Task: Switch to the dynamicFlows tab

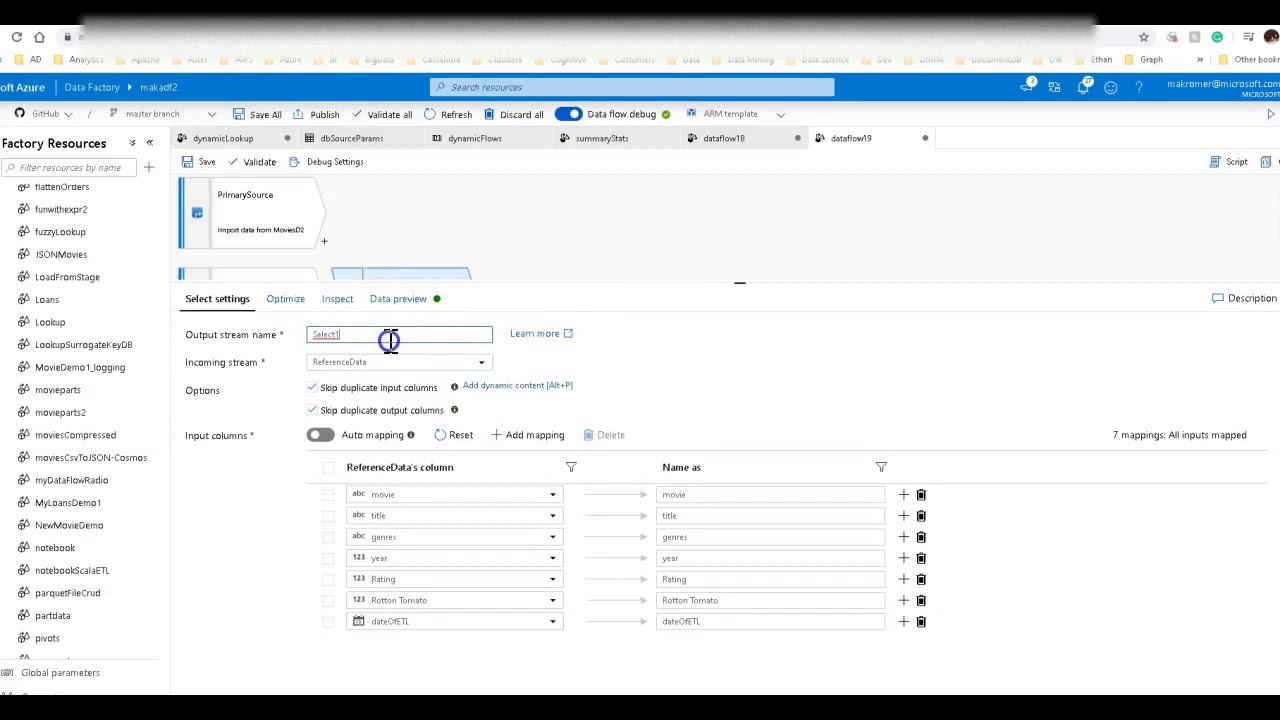Action: click(x=474, y=138)
